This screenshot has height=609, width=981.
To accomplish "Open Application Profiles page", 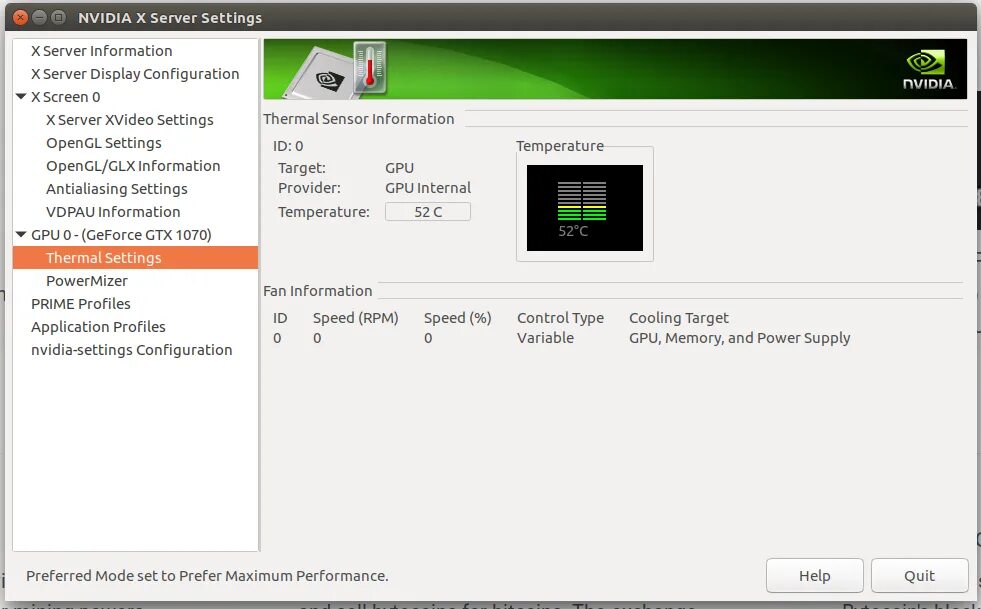I will pyautogui.click(x=98, y=327).
